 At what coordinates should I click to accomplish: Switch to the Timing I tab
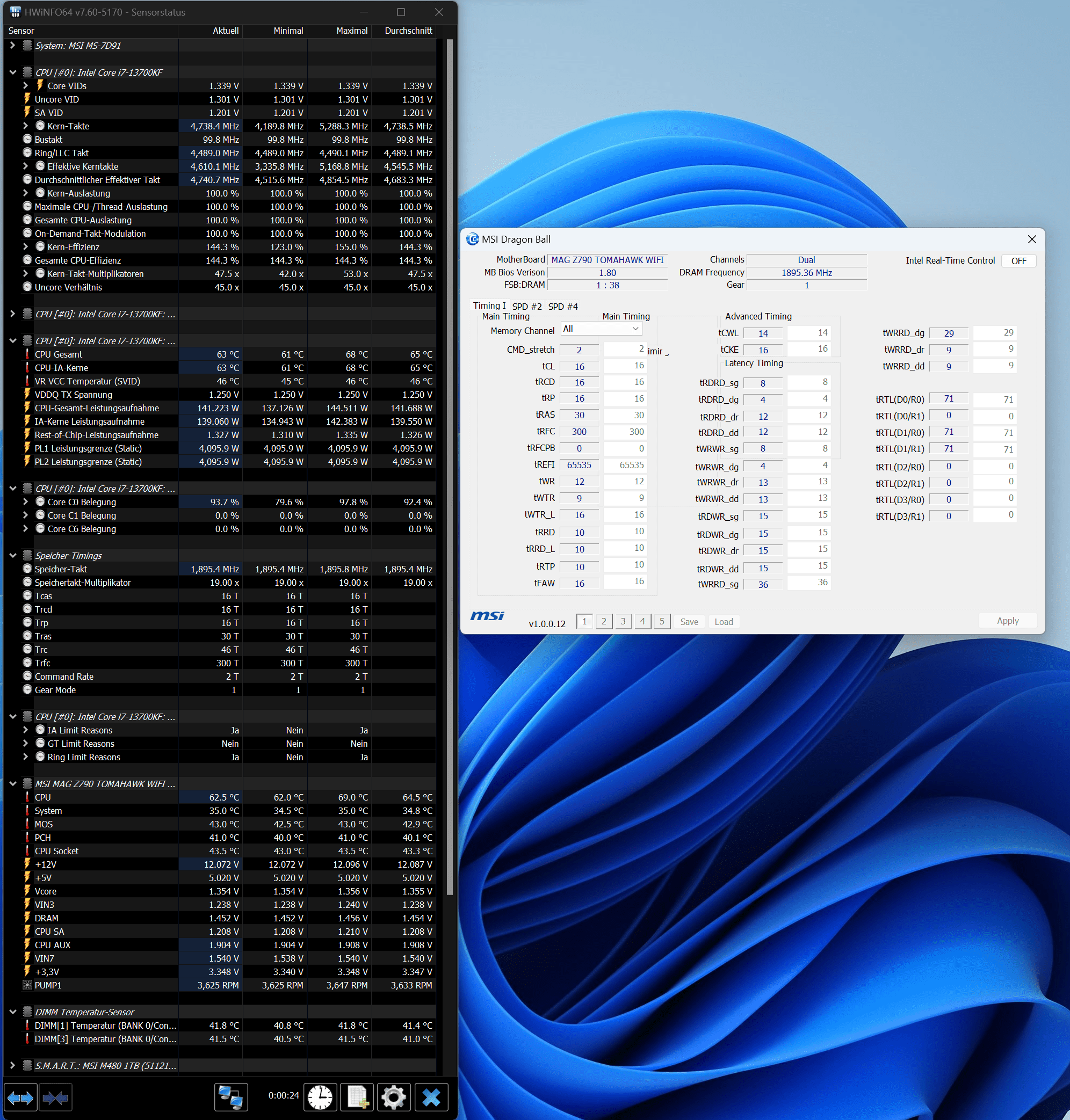(x=489, y=306)
